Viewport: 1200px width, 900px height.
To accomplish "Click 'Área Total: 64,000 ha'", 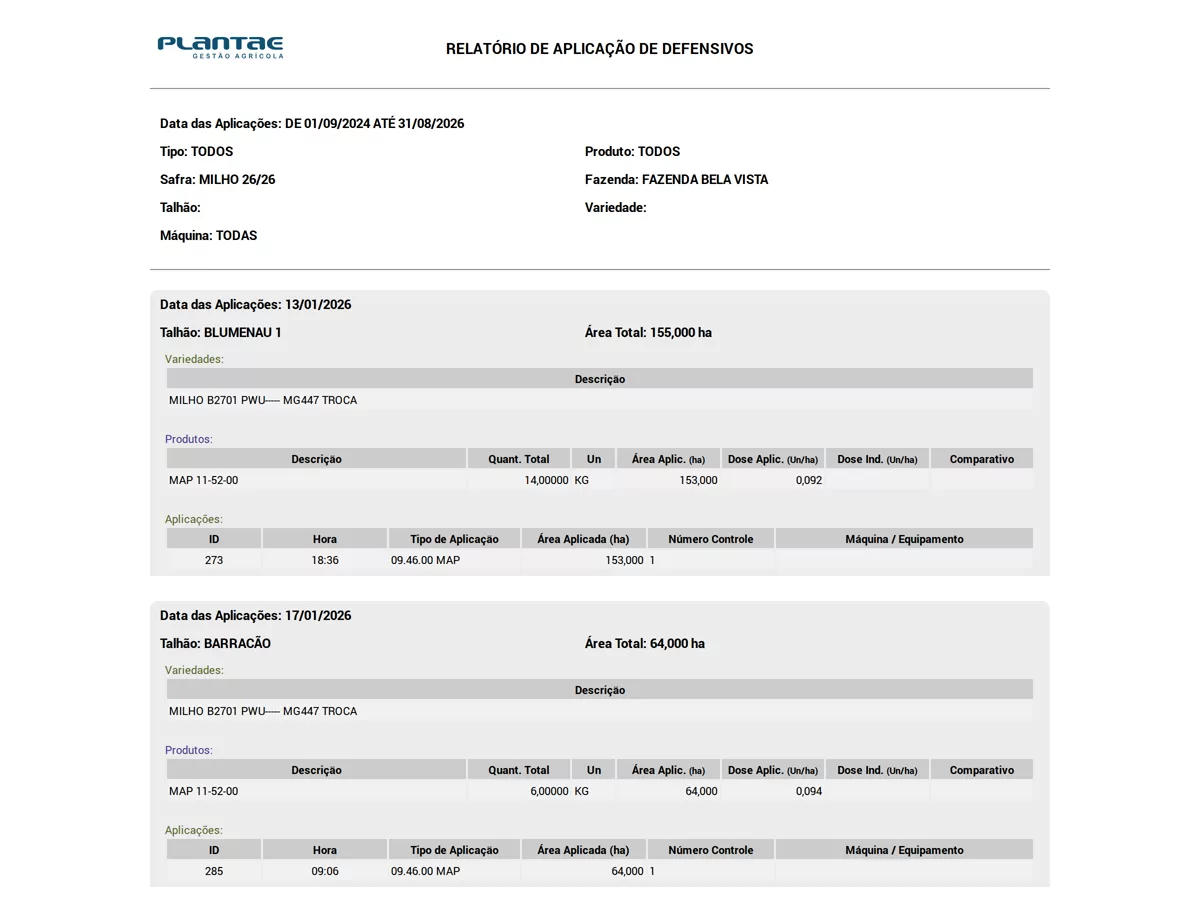I will 645,644.
